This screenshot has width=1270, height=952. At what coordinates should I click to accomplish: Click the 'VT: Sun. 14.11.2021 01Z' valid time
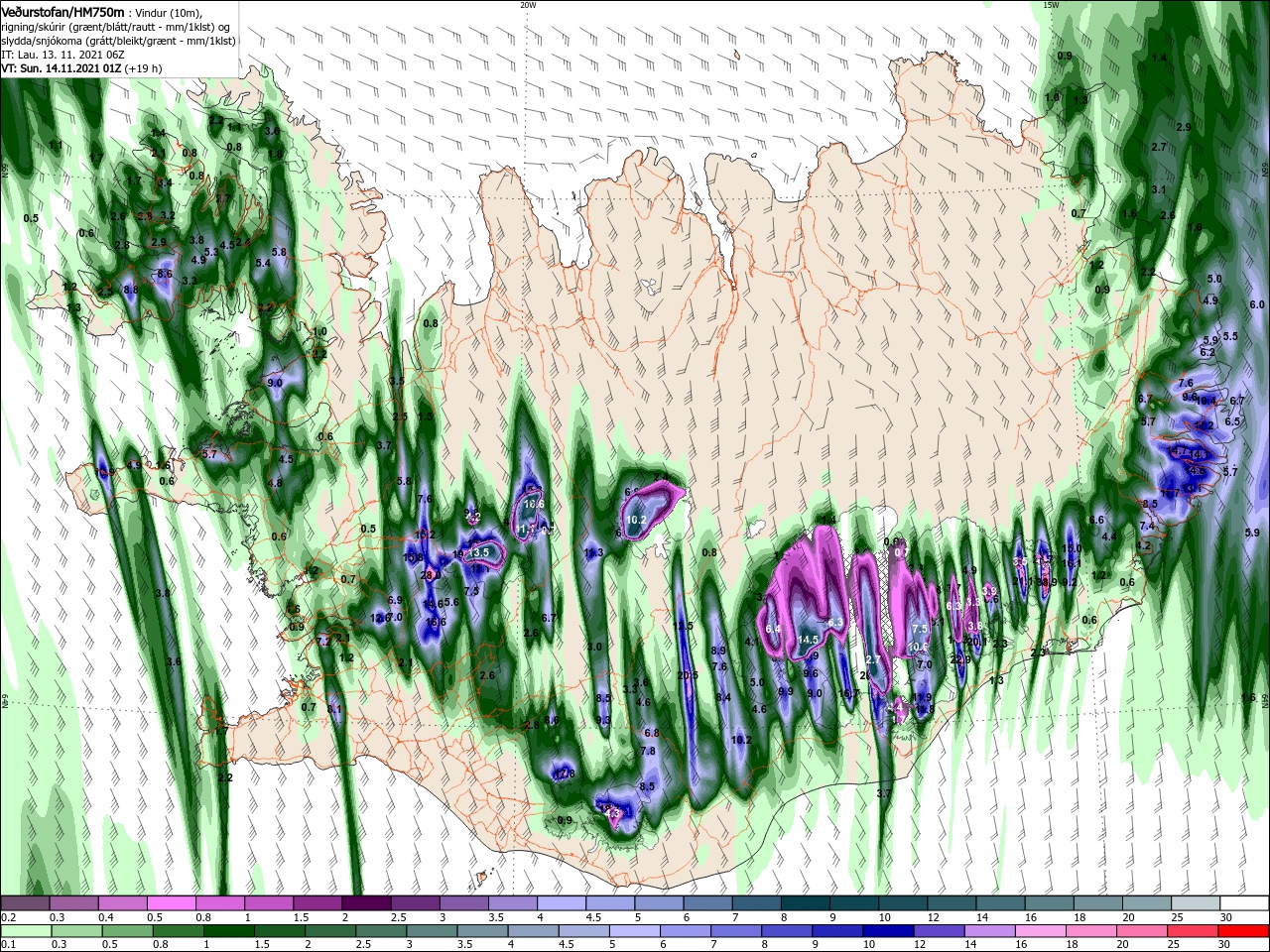pyautogui.click(x=61, y=69)
